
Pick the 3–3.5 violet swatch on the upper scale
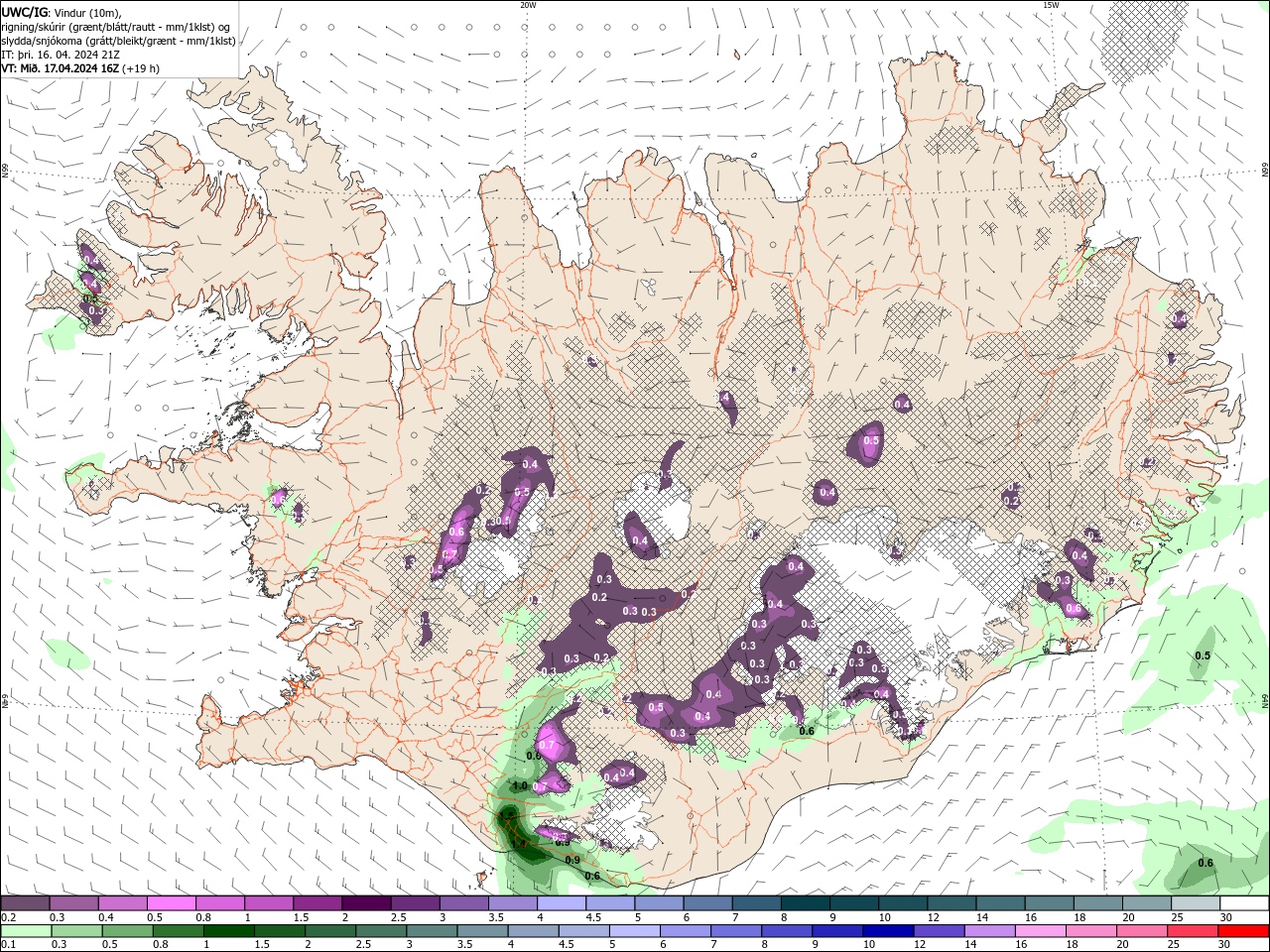tap(462, 903)
